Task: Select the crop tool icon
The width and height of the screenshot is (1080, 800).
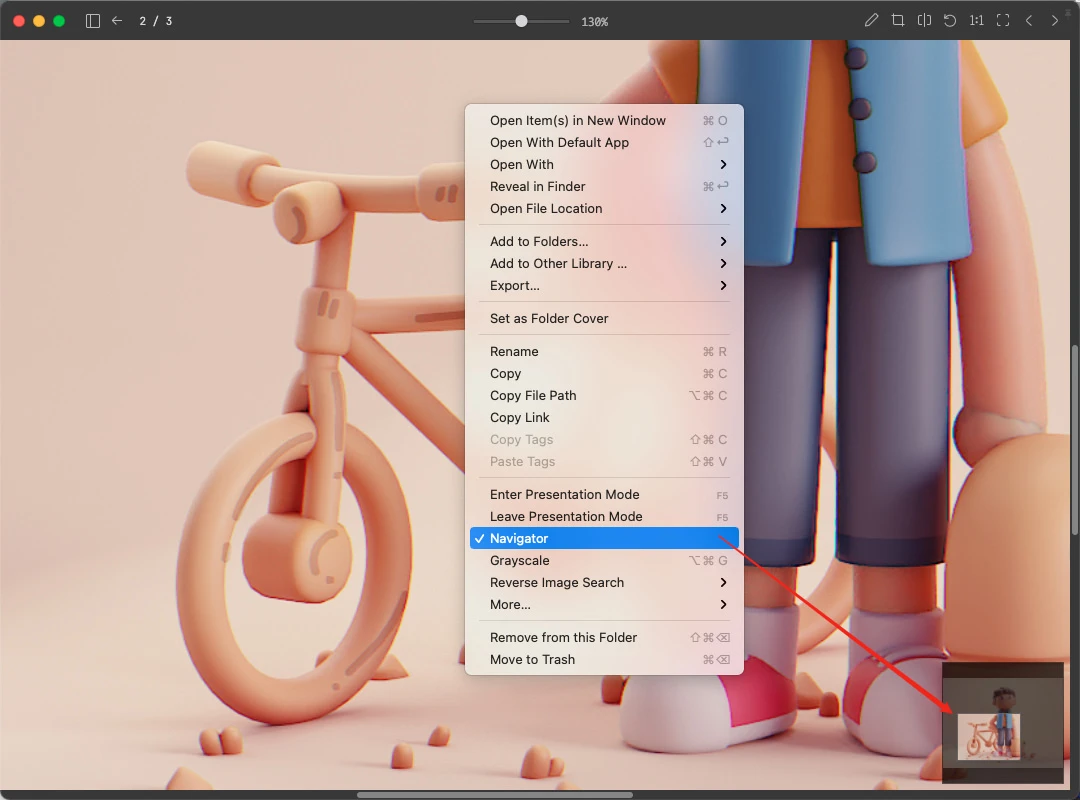Action: pyautogui.click(x=897, y=21)
